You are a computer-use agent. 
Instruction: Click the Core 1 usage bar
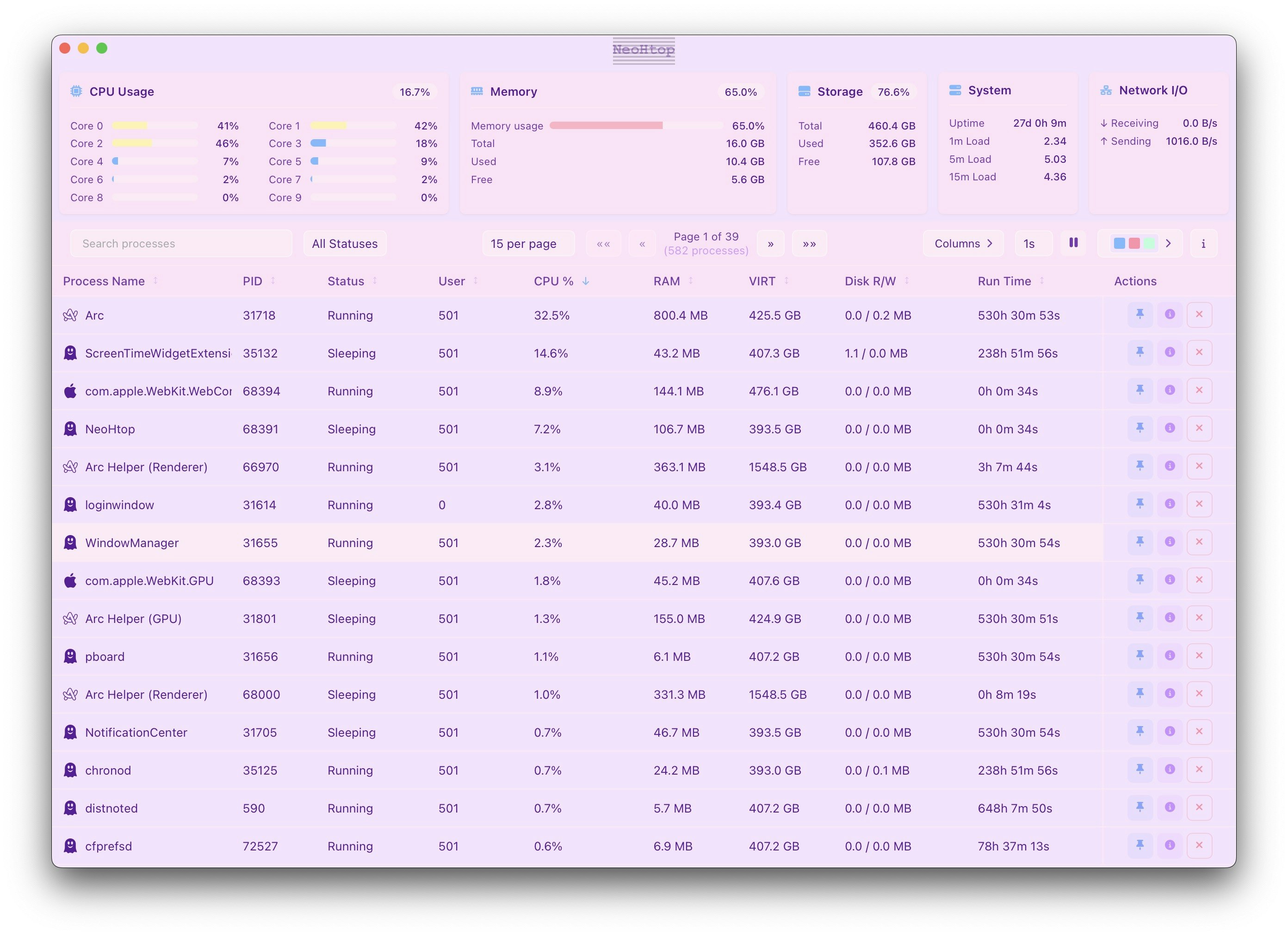[353, 125]
